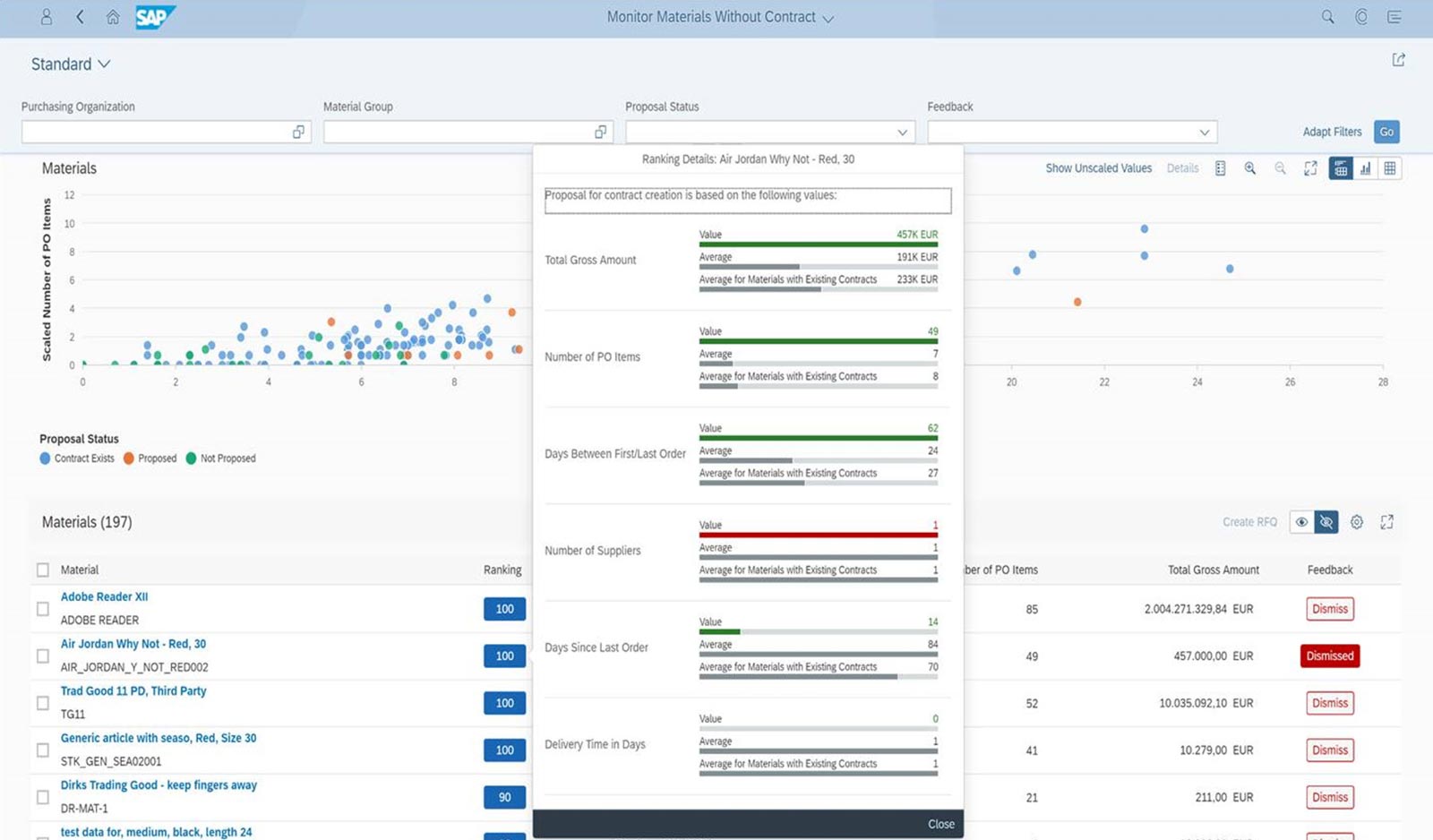Click the share icon under header

[1398, 60]
